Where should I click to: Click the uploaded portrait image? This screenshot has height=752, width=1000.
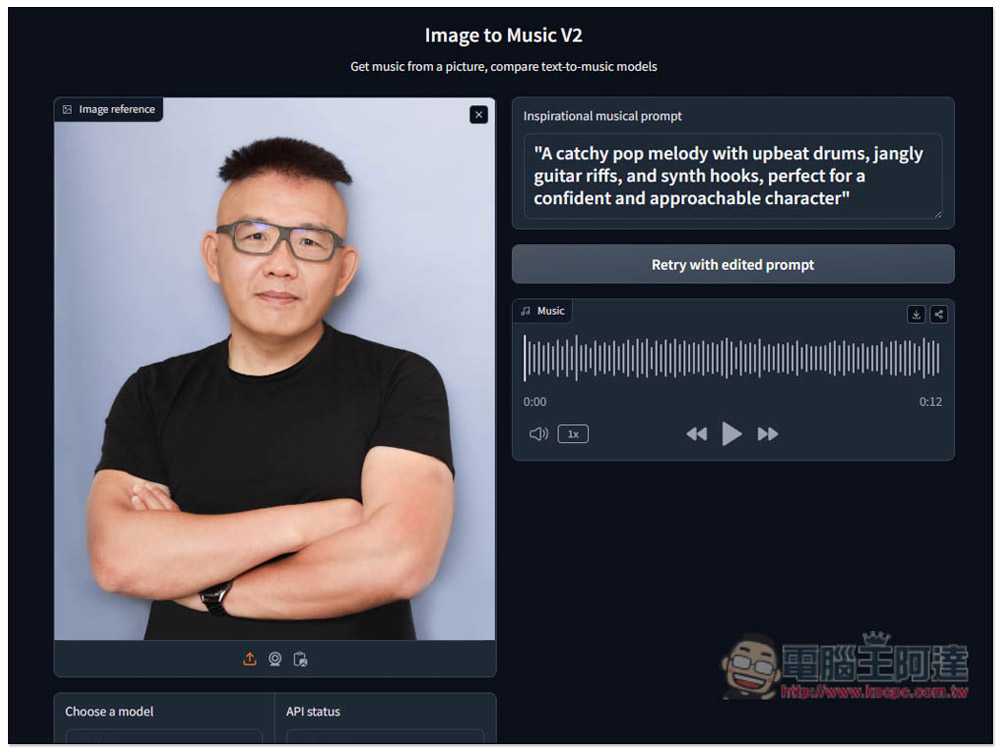274,400
